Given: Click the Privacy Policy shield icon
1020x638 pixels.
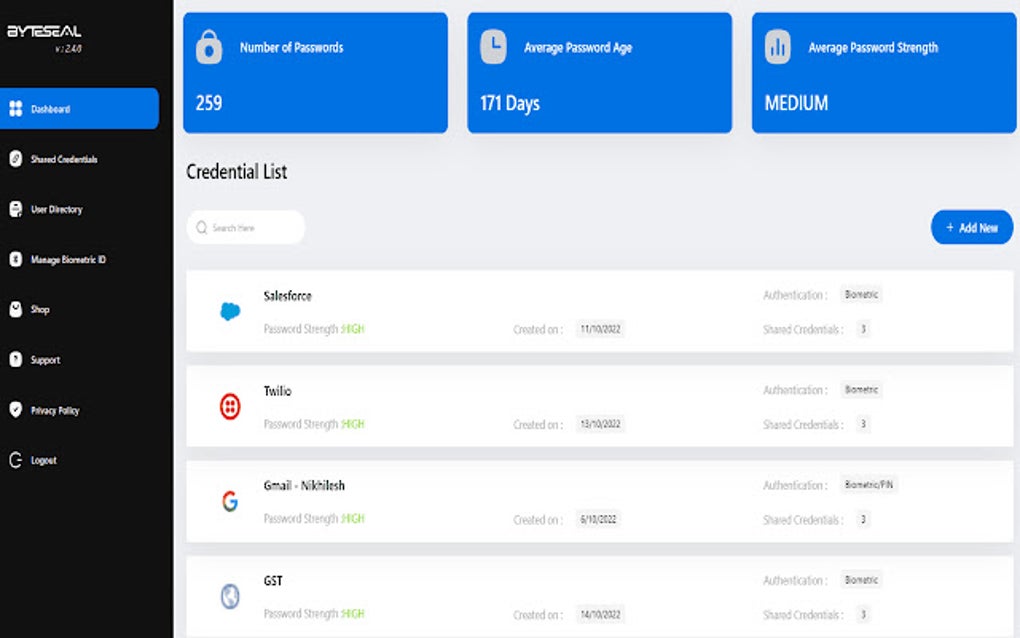Looking at the screenshot, I should pos(16,410).
